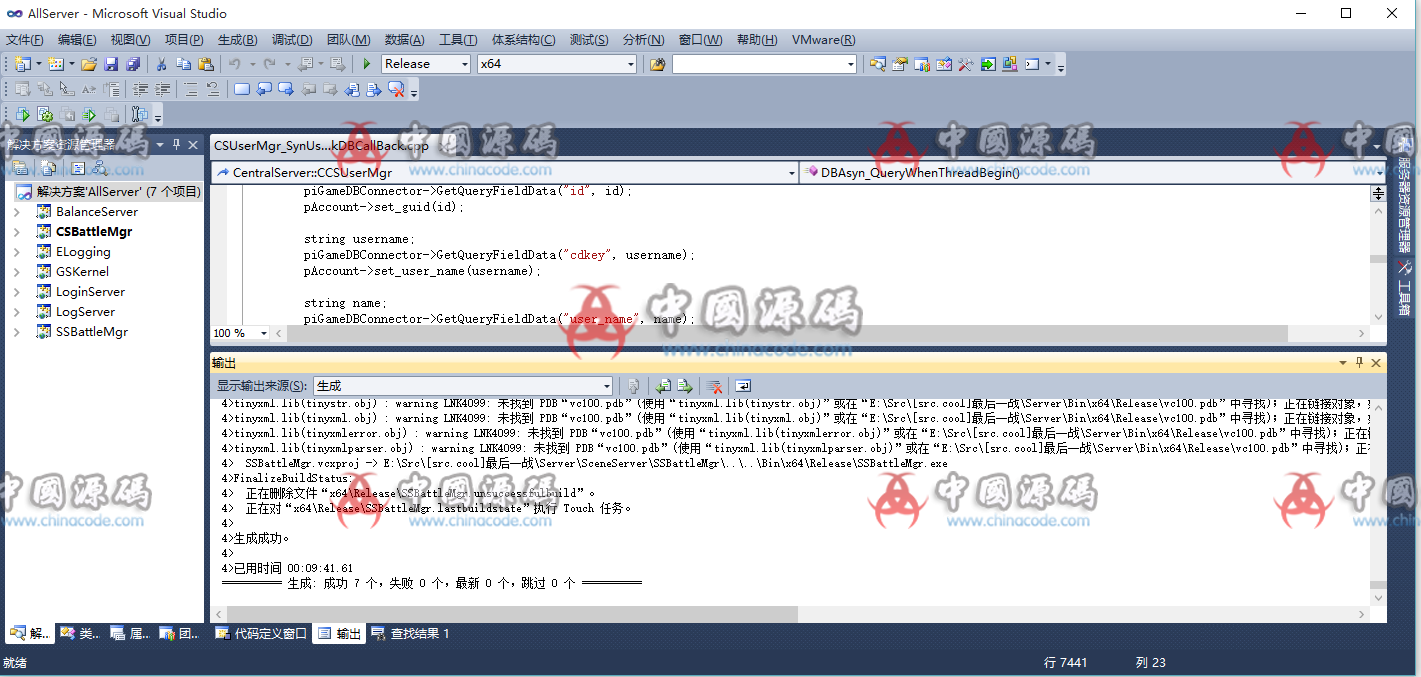Toggle auto-hide pin on the output panel
Image resolution: width=1421 pixels, height=677 pixels.
pyautogui.click(x=1359, y=363)
